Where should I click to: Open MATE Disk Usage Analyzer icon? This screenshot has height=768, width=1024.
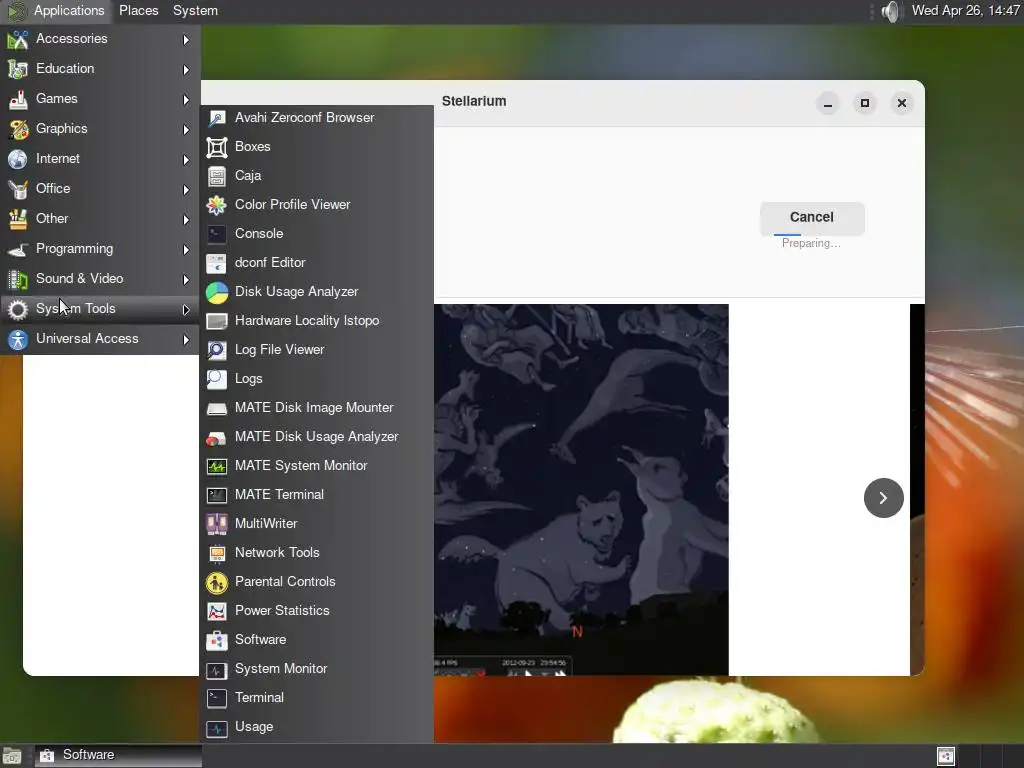pos(216,437)
